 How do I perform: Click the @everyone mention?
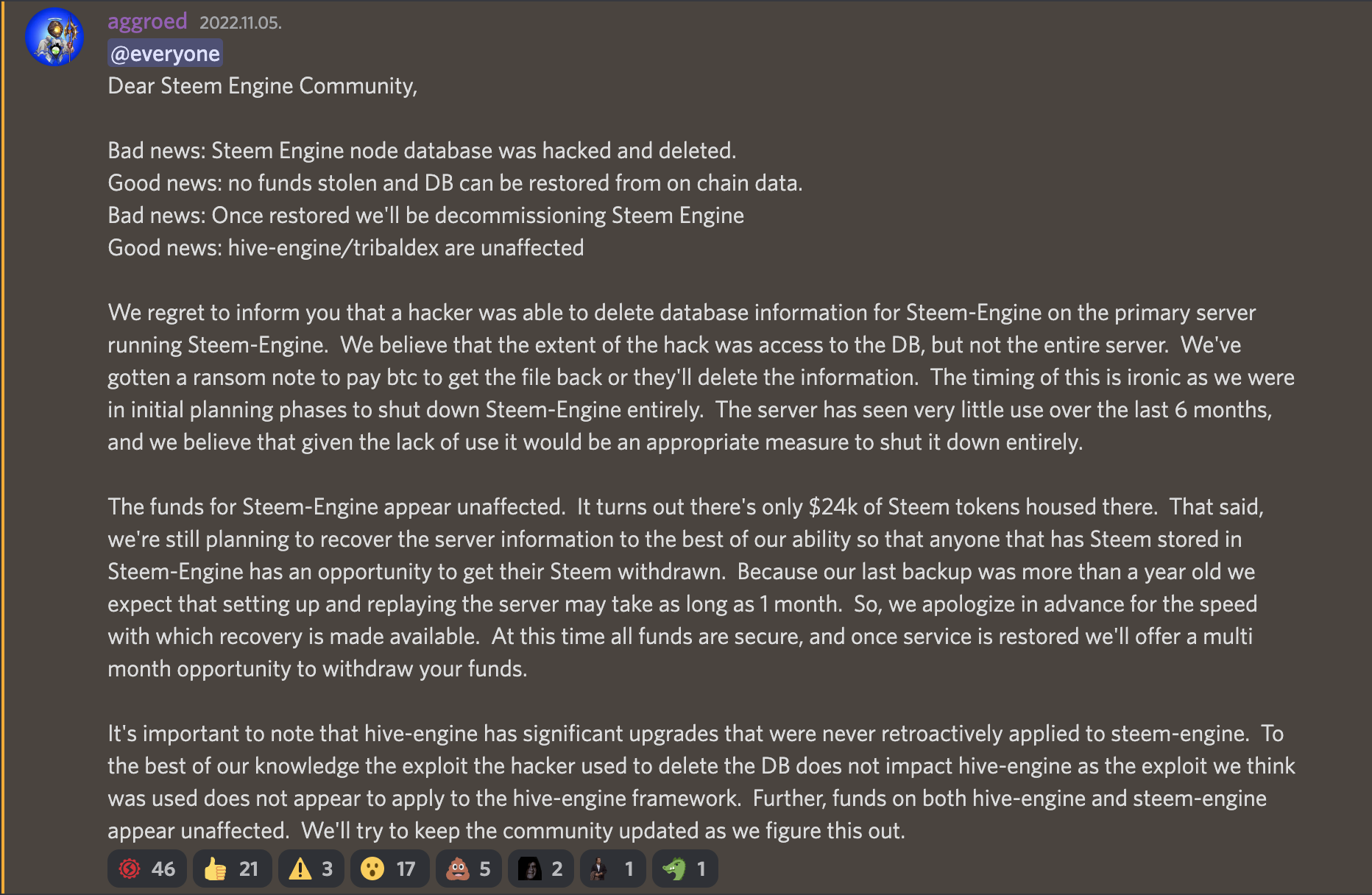coord(165,54)
